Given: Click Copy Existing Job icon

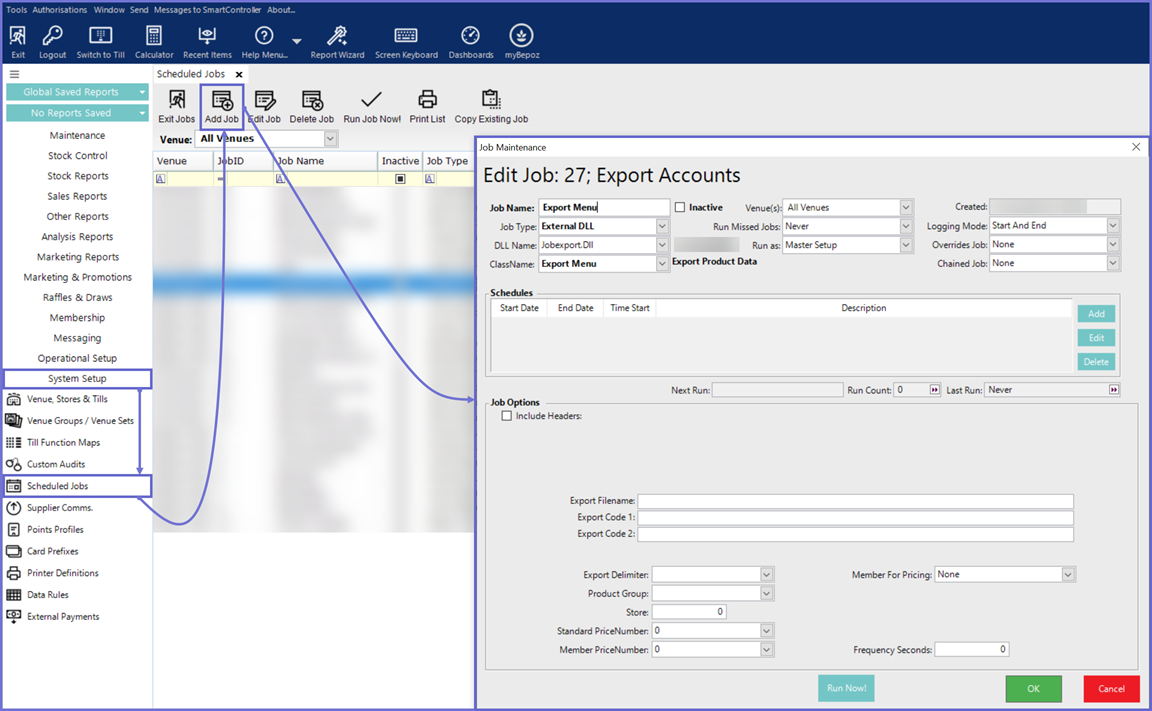Looking at the screenshot, I should pos(491,106).
